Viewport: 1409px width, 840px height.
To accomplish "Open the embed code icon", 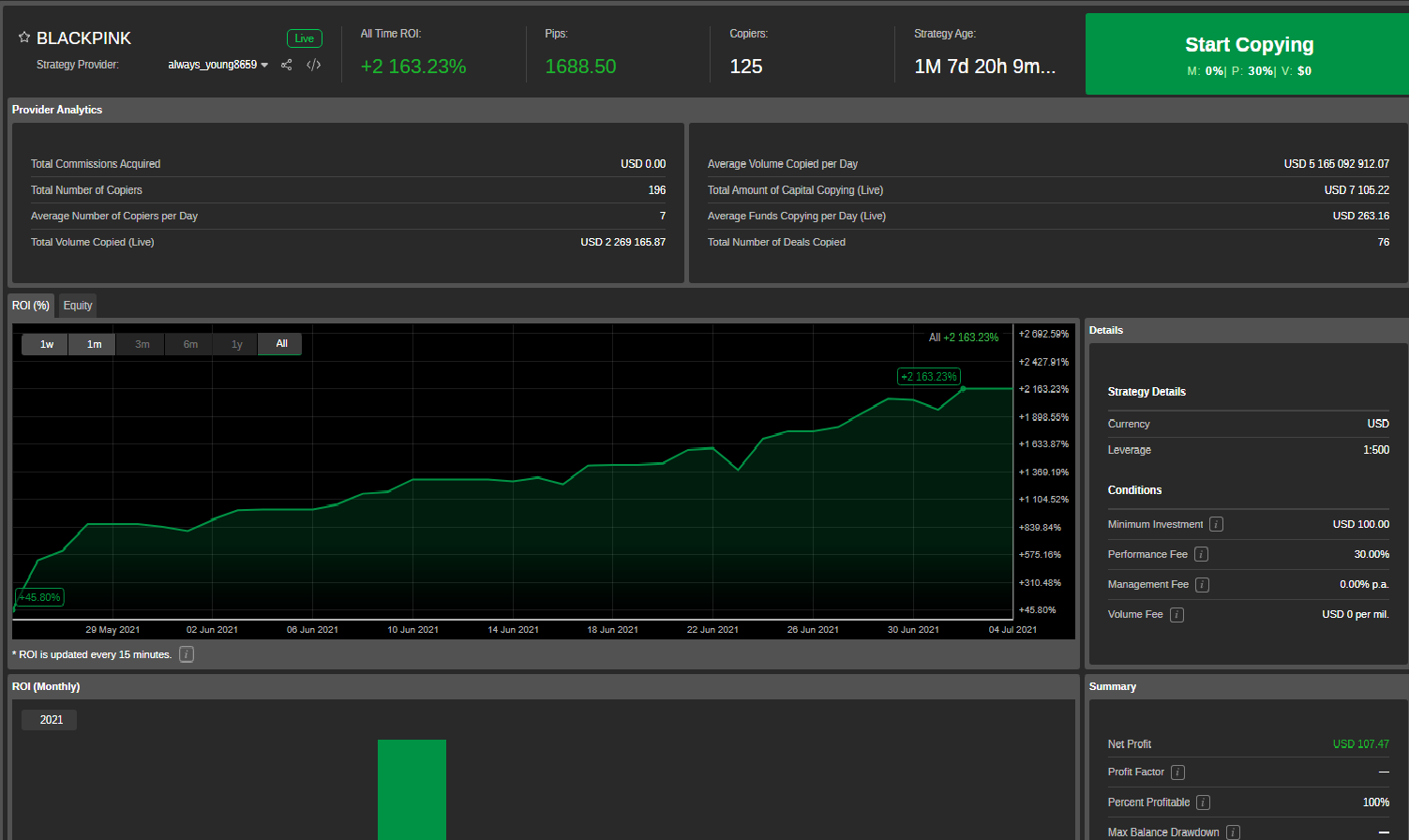I will 314,65.
